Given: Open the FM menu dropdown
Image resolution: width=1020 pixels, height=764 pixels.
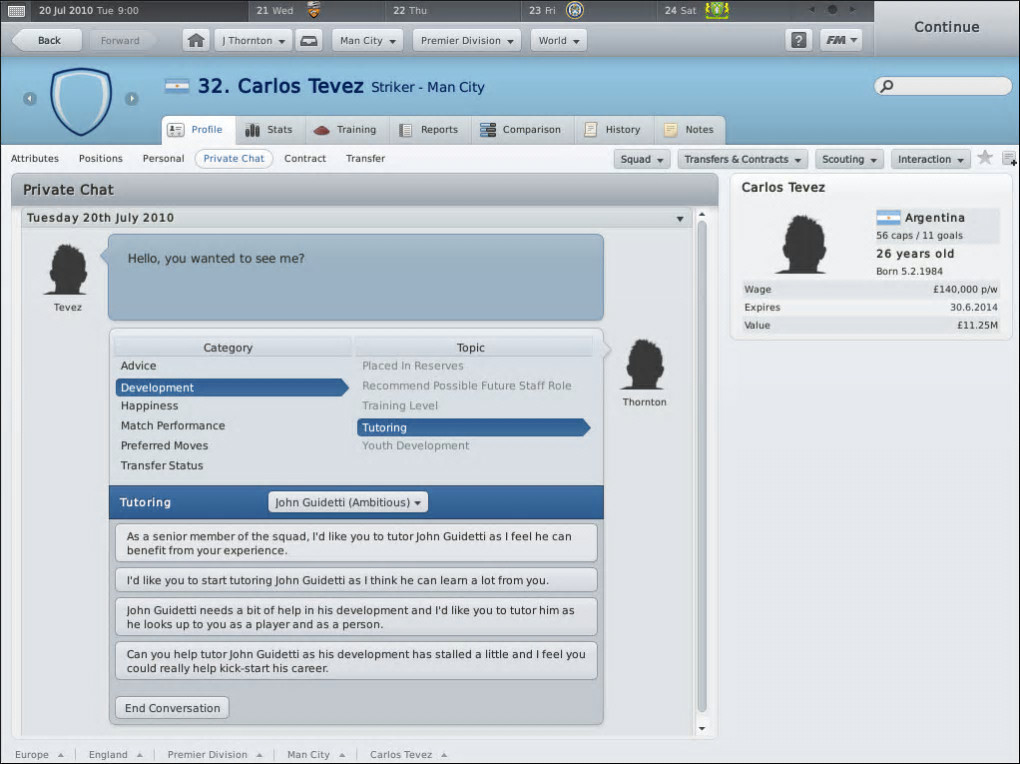Looking at the screenshot, I should [841, 40].
